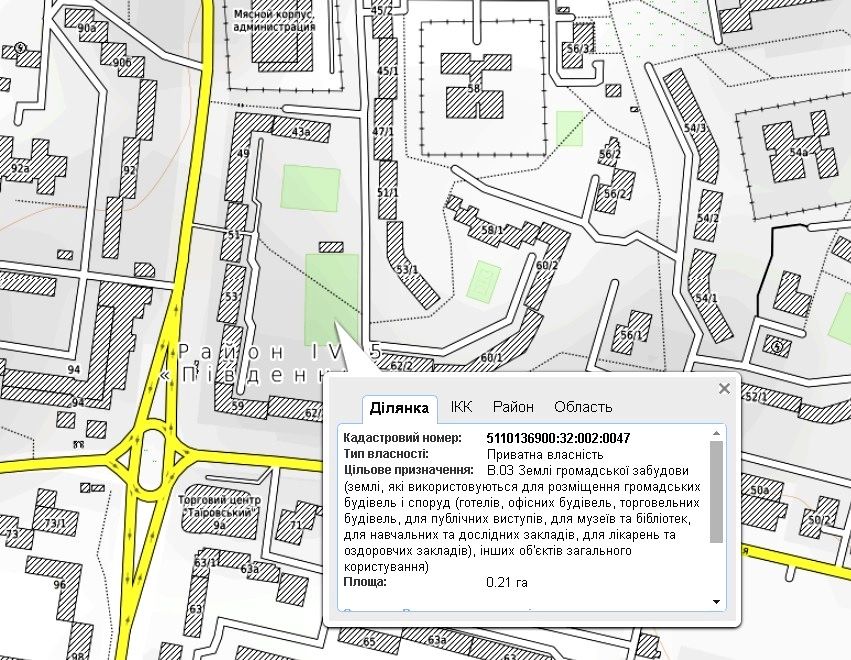Close the parcel info popup

[x=724, y=389]
